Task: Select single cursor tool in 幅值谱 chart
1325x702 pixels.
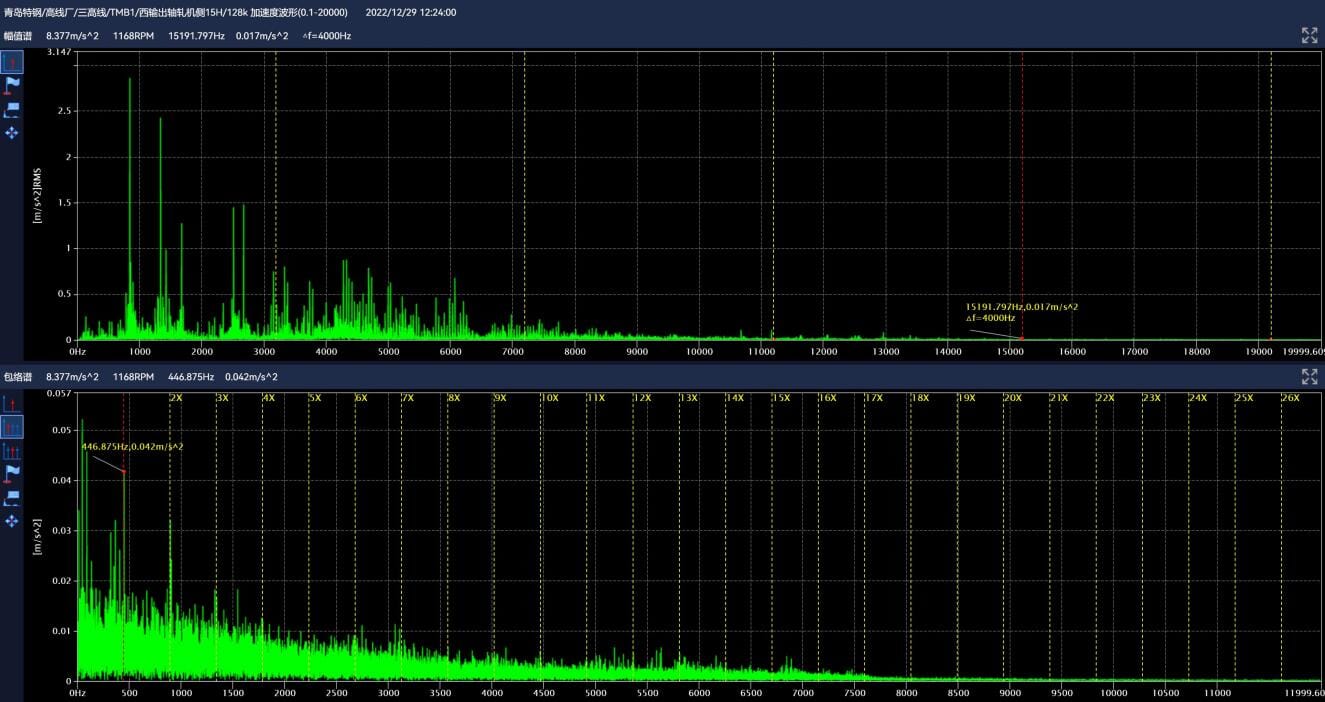Action: click(x=12, y=63)
